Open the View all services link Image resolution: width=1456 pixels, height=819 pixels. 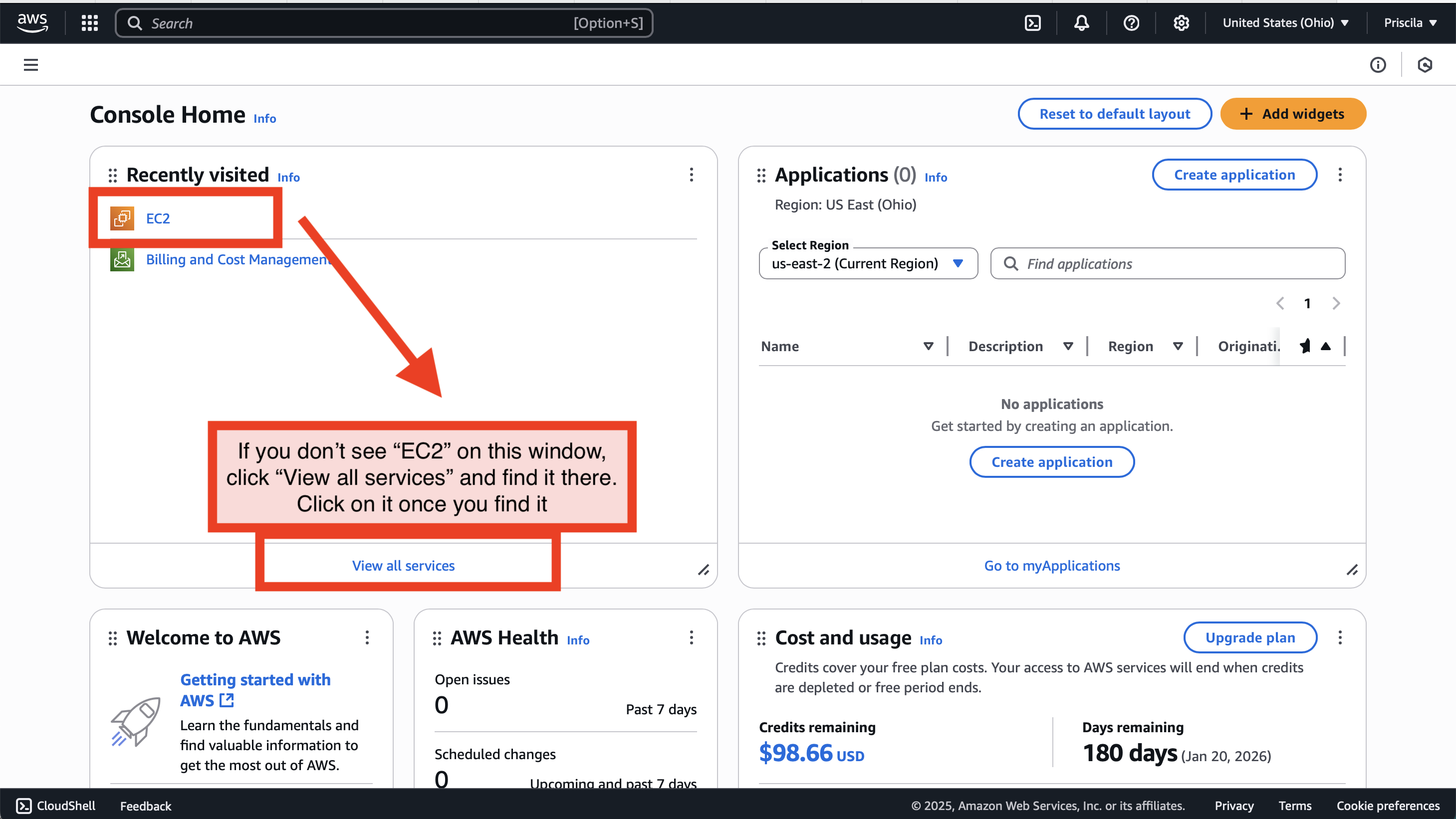point(403,566)
